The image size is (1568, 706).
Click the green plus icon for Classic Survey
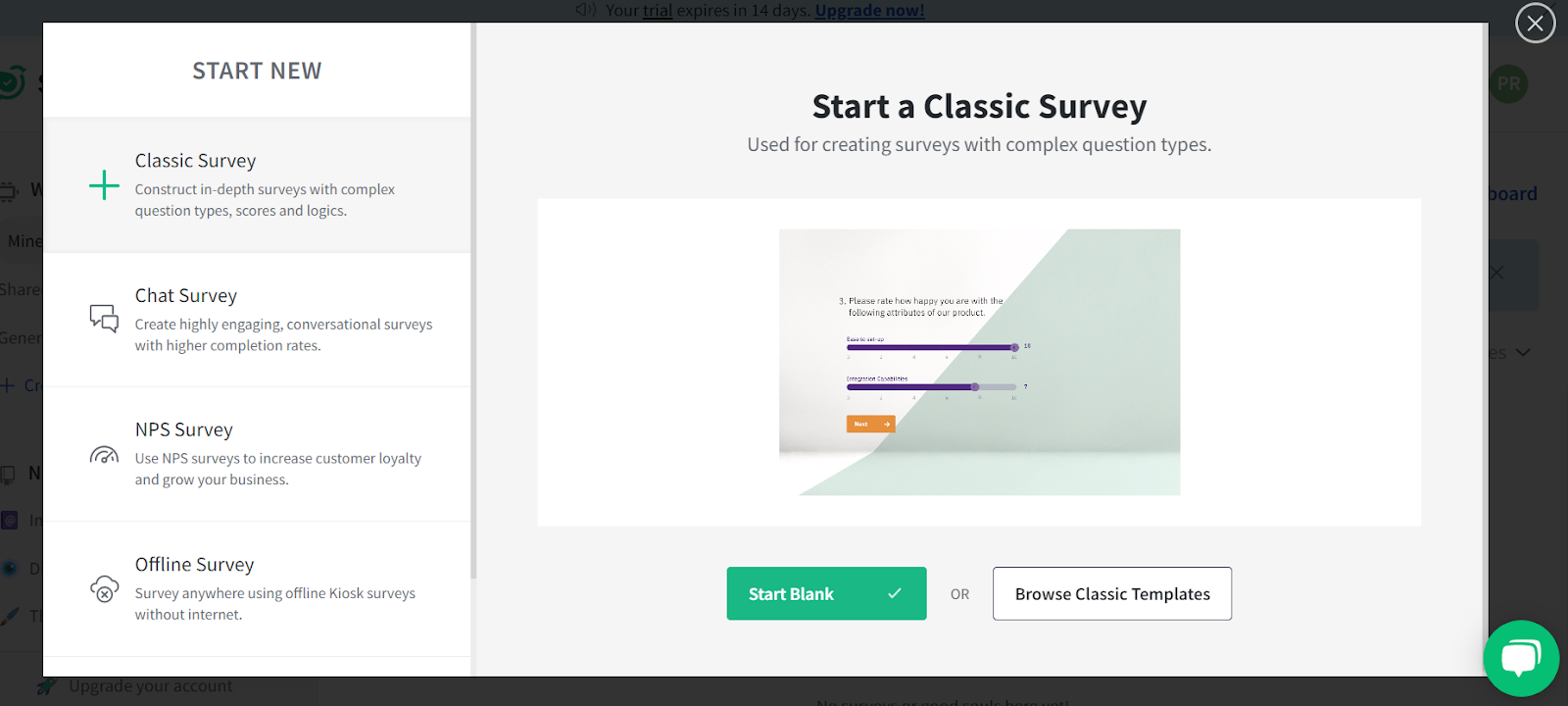click(104, 185)
